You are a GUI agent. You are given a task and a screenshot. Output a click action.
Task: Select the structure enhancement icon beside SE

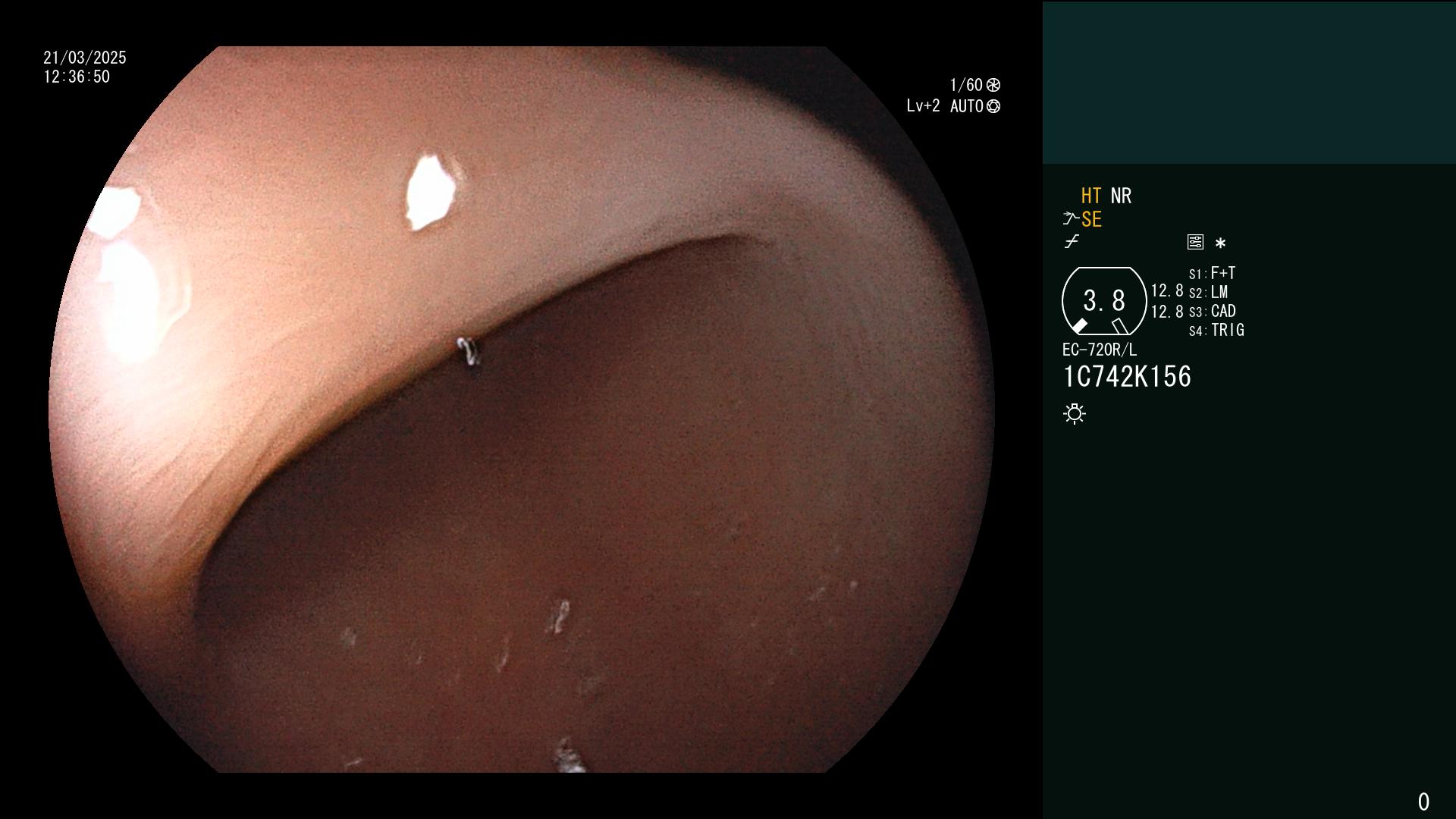click(x=1071, y=218)
